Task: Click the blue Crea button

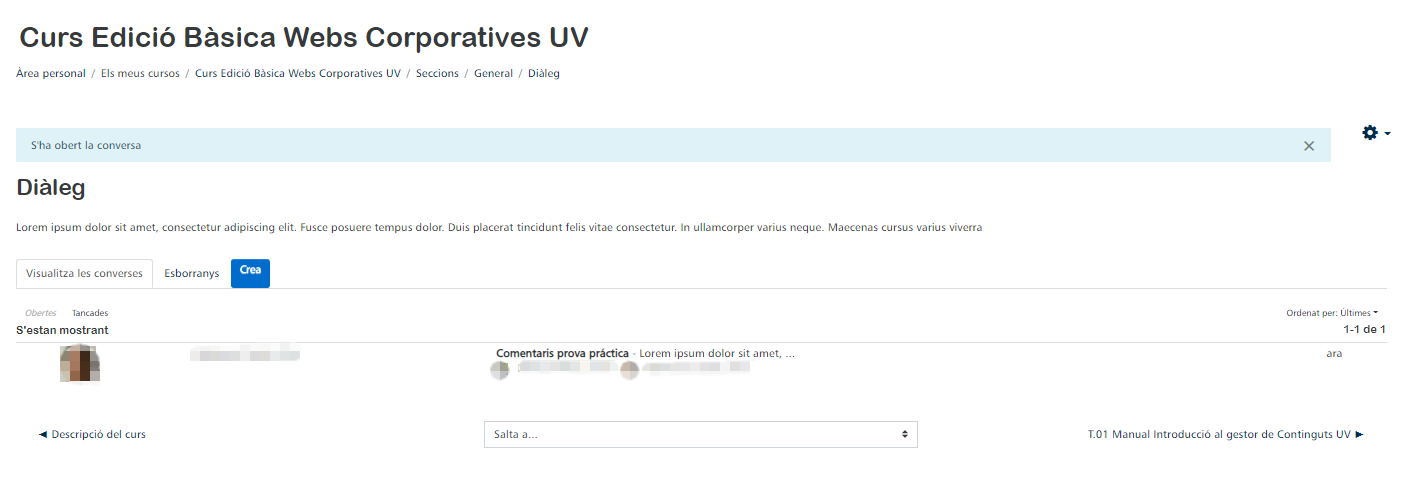Action: coord(250,273)
